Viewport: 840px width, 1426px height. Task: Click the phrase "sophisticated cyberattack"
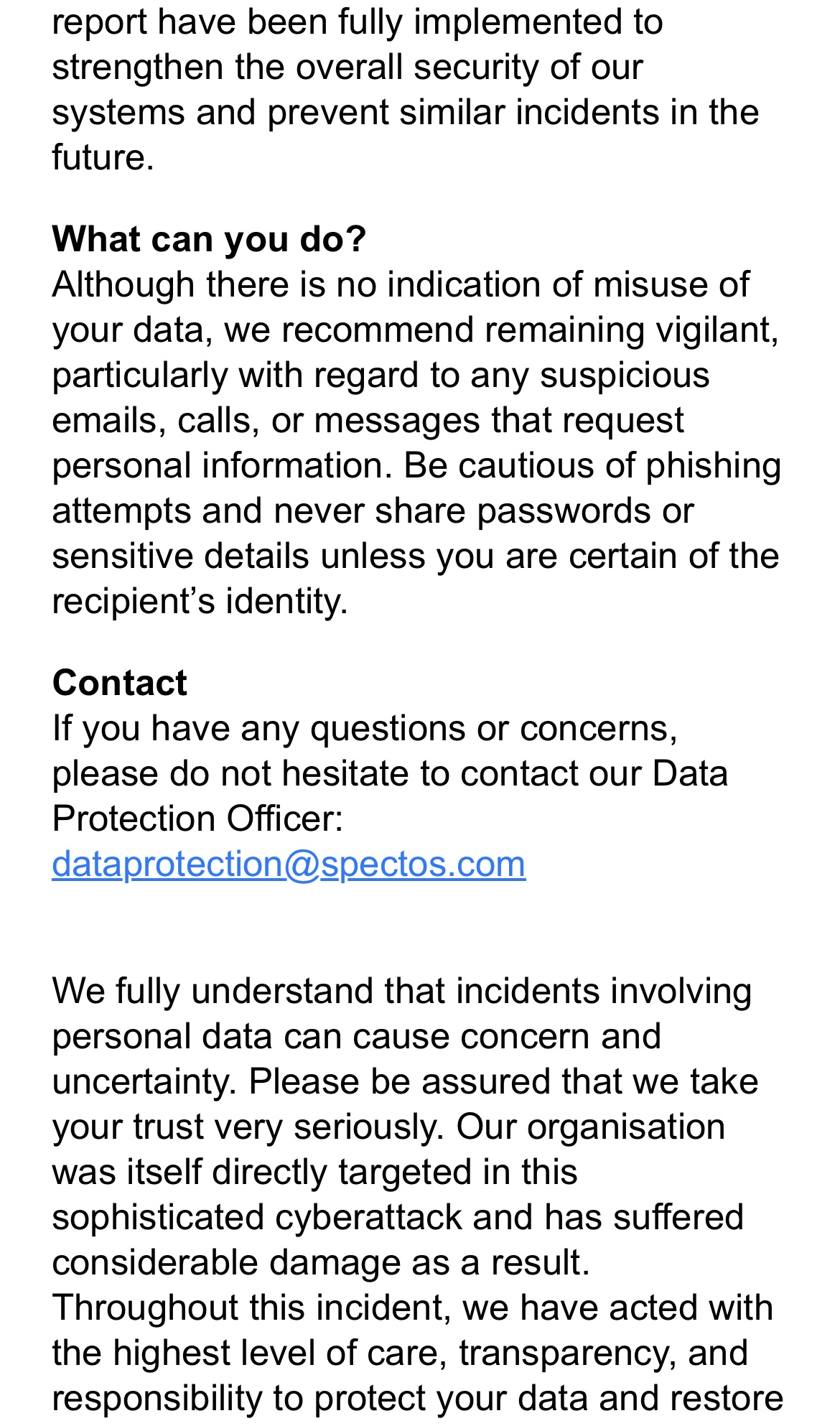click(256, 1218)
